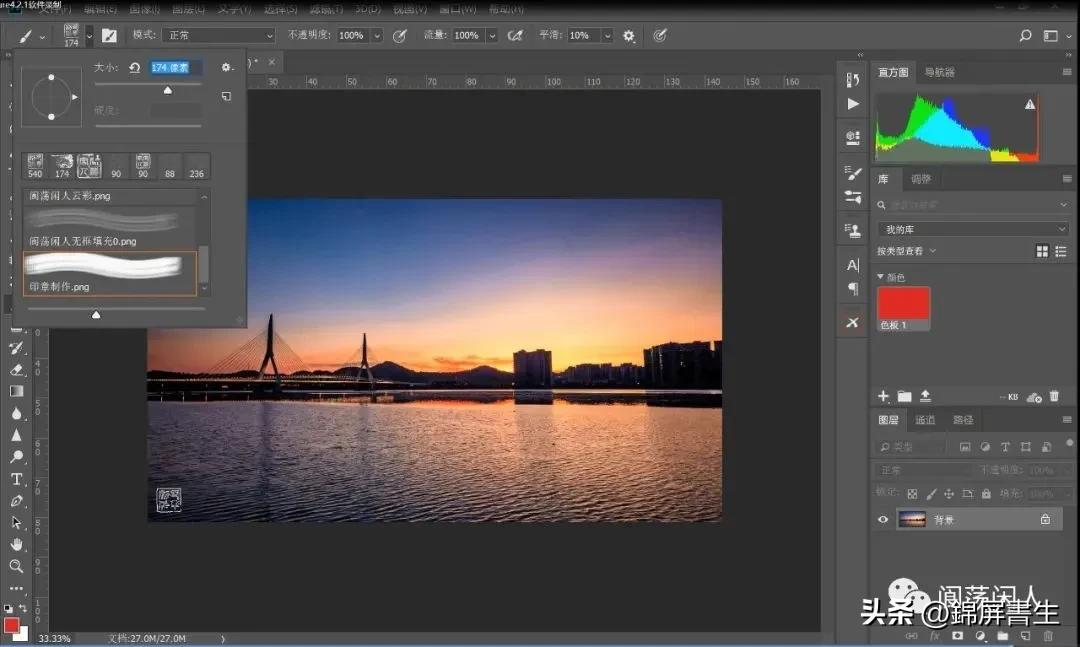The width and height of the screenshot is (1080, 647).
Task: Select the Hand tool
Action: coord(16,544)
